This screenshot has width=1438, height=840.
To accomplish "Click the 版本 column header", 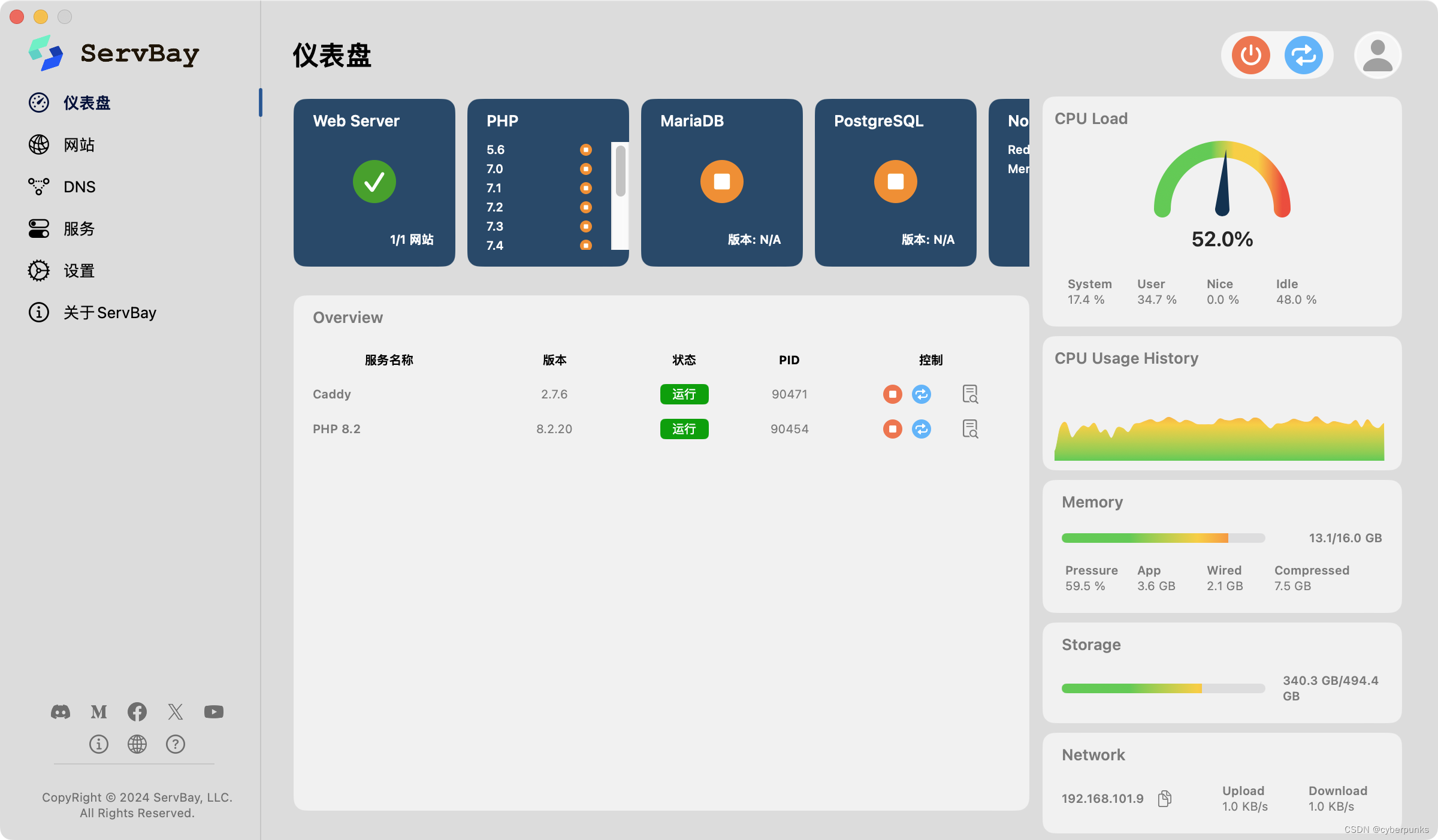I will click(x=554, y=360).
